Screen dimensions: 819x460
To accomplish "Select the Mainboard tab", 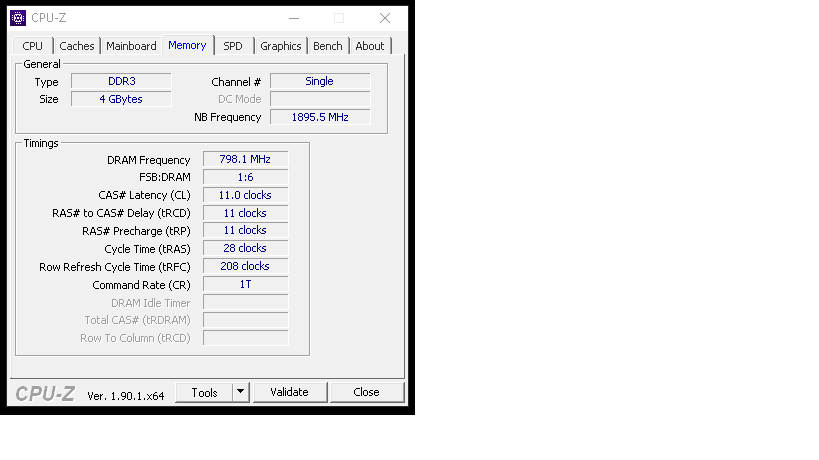I will [131, 46].
